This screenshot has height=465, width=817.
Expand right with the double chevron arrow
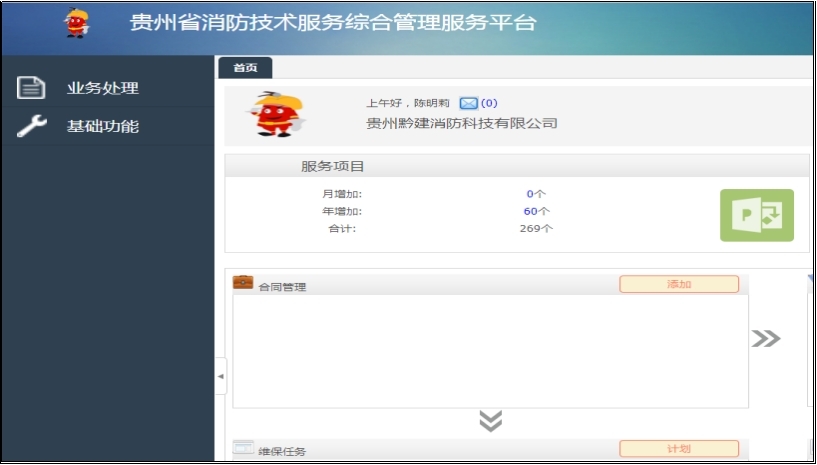(765, 339)
